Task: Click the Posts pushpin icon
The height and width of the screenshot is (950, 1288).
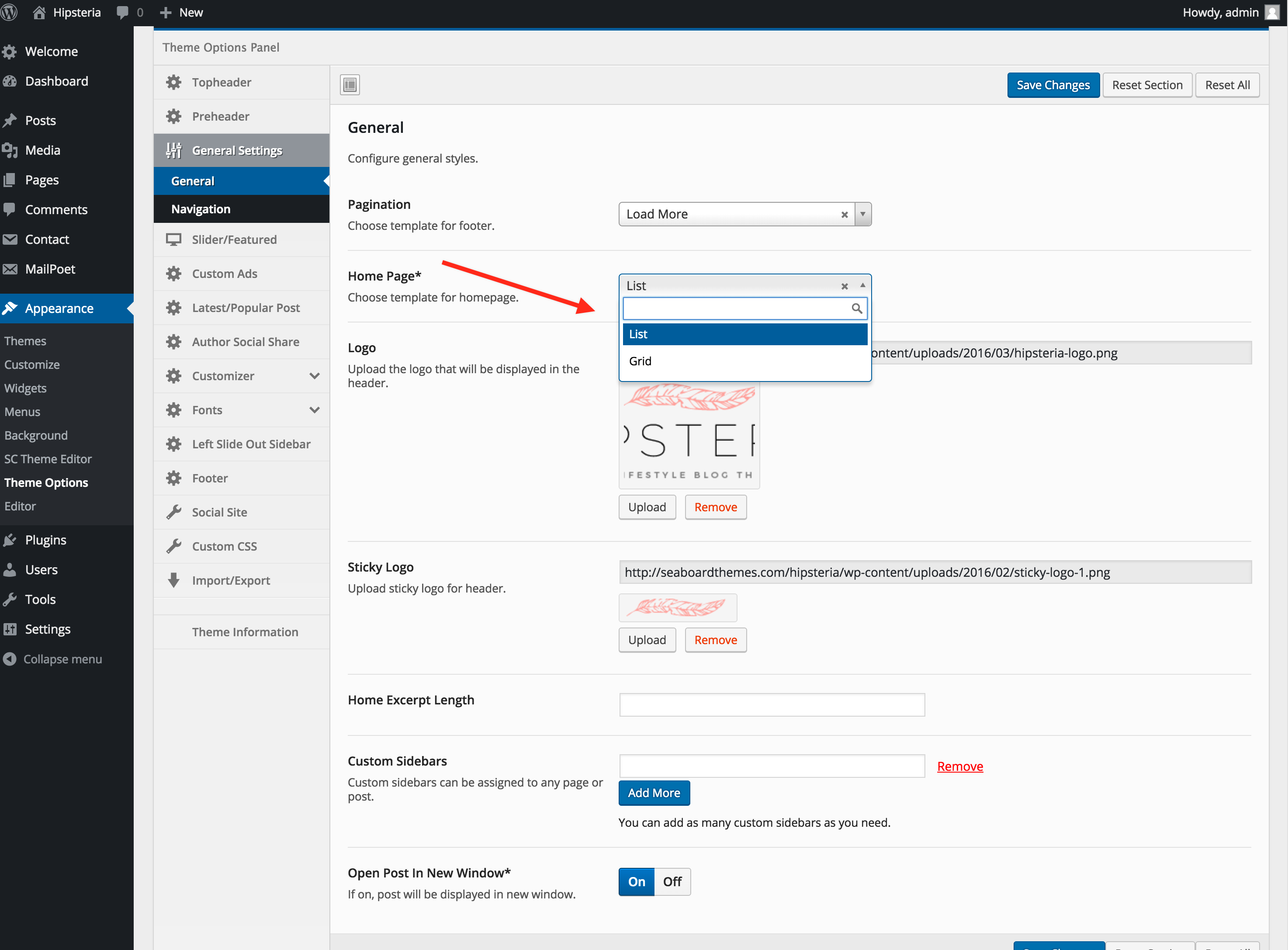Action: [x=10, y=120]
